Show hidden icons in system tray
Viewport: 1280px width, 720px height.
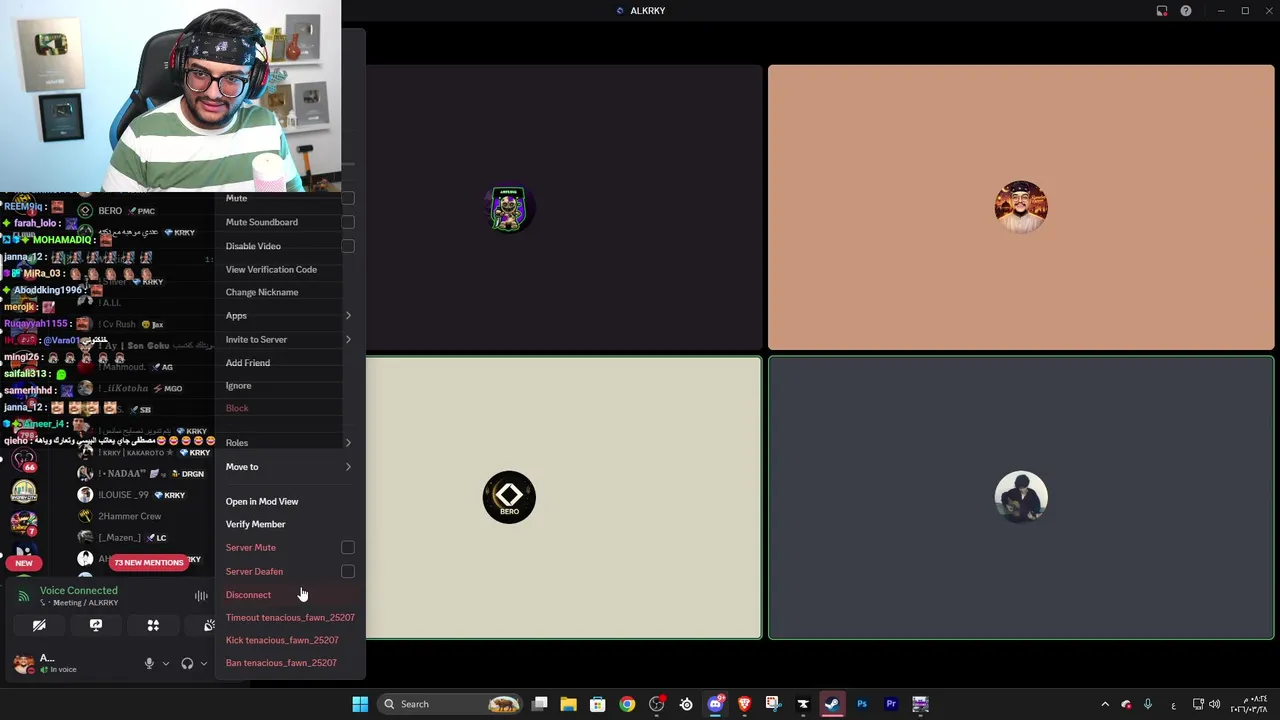1105,704
